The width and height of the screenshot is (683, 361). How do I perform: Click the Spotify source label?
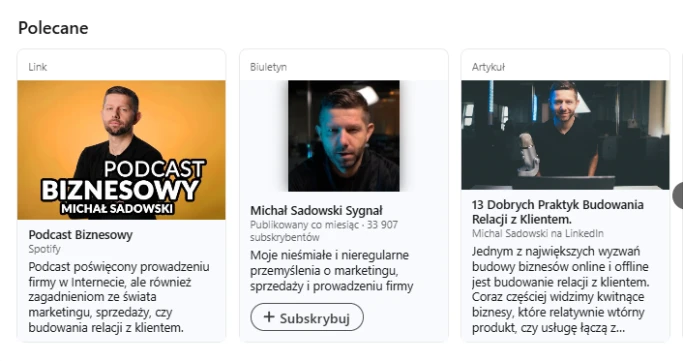[44, 250]
